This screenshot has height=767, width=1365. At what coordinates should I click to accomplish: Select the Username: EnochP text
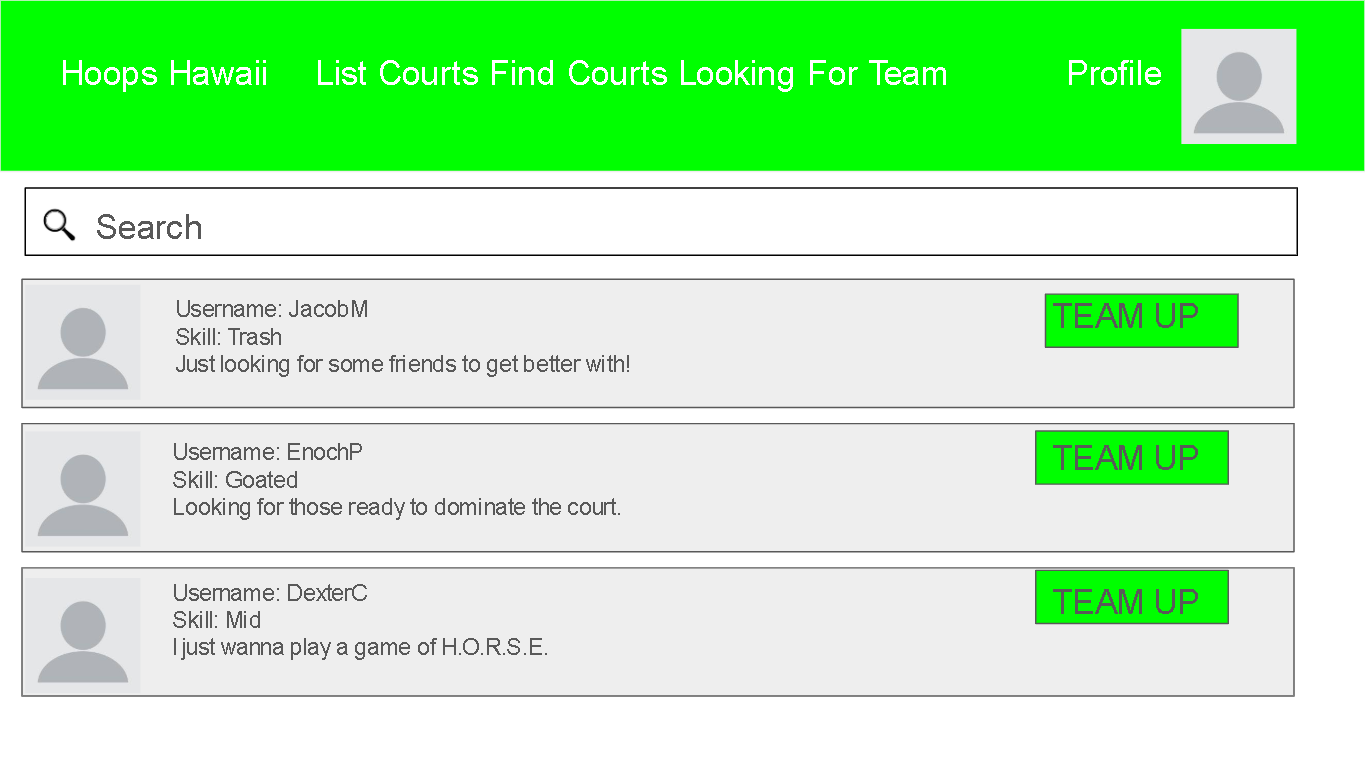268,452
